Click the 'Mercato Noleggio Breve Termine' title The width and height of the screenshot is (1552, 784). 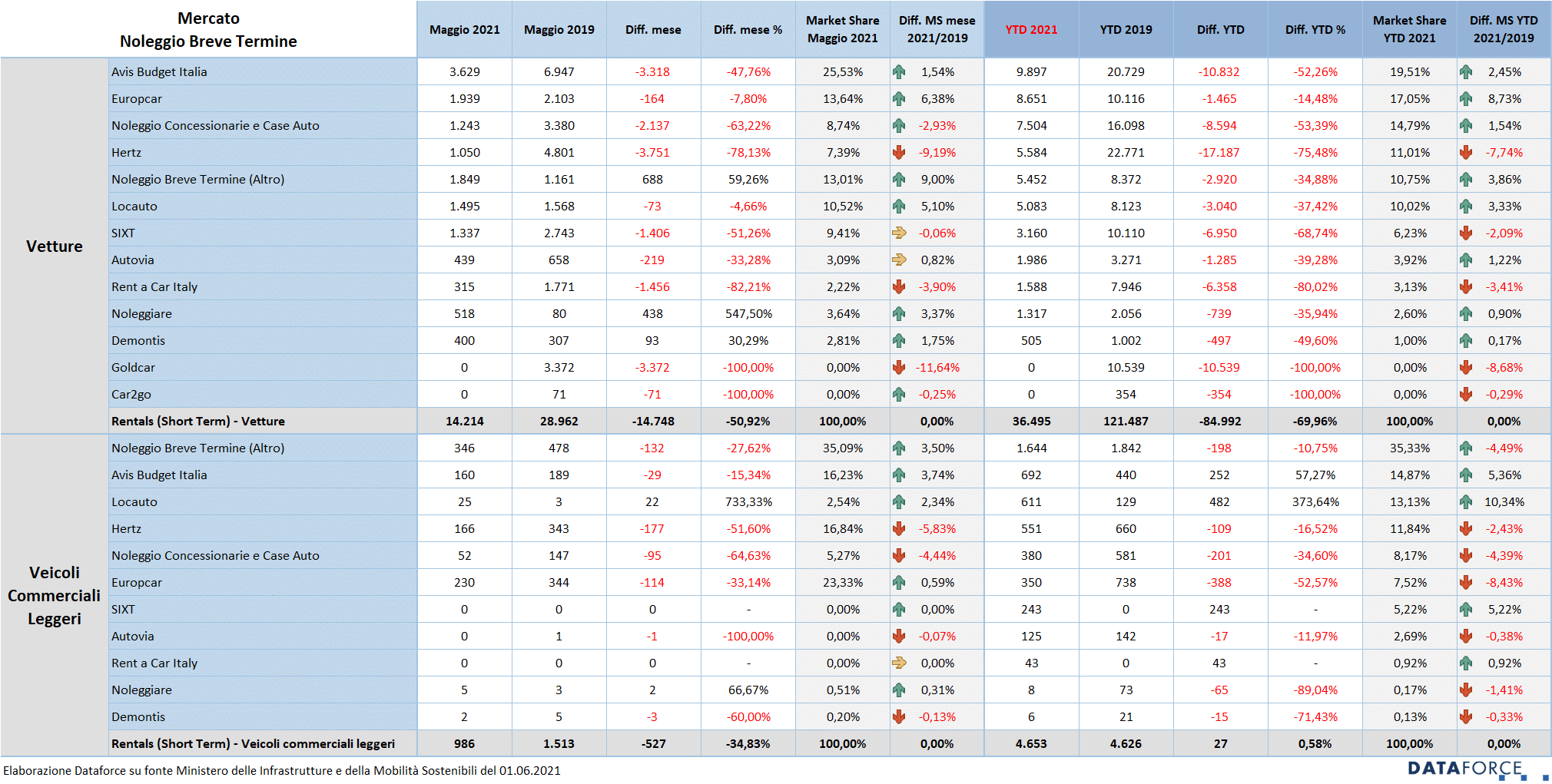(208, 30)
